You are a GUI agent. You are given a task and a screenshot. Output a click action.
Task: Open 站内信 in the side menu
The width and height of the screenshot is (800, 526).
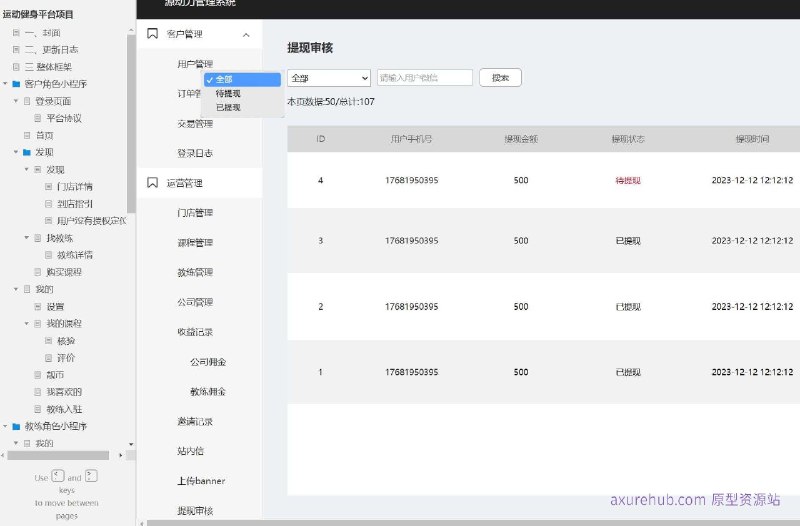(x=190, y=451)
